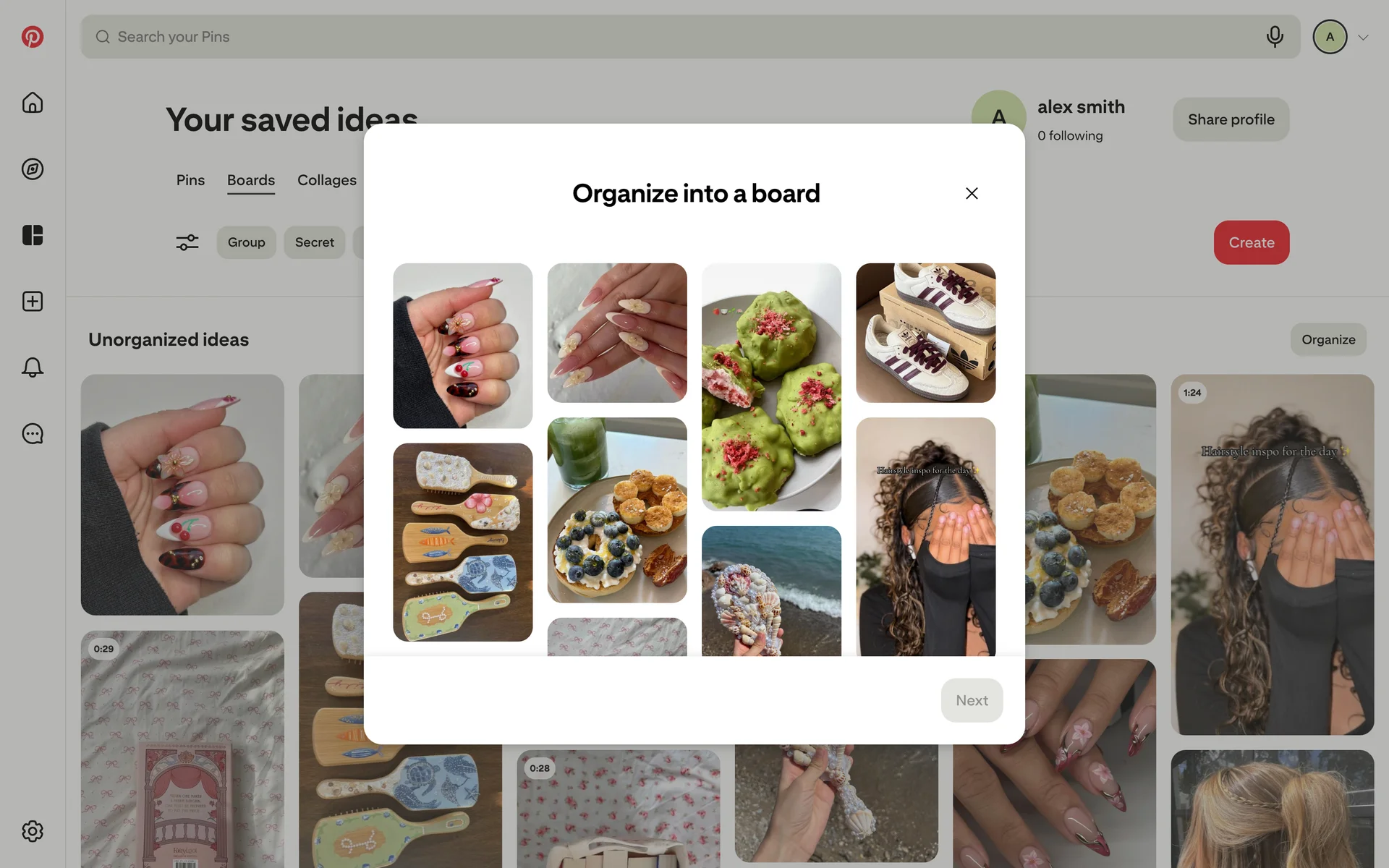Toggle the Group filter chip
This screenshot has height=868, width=1389.
(x=247, y=242)
